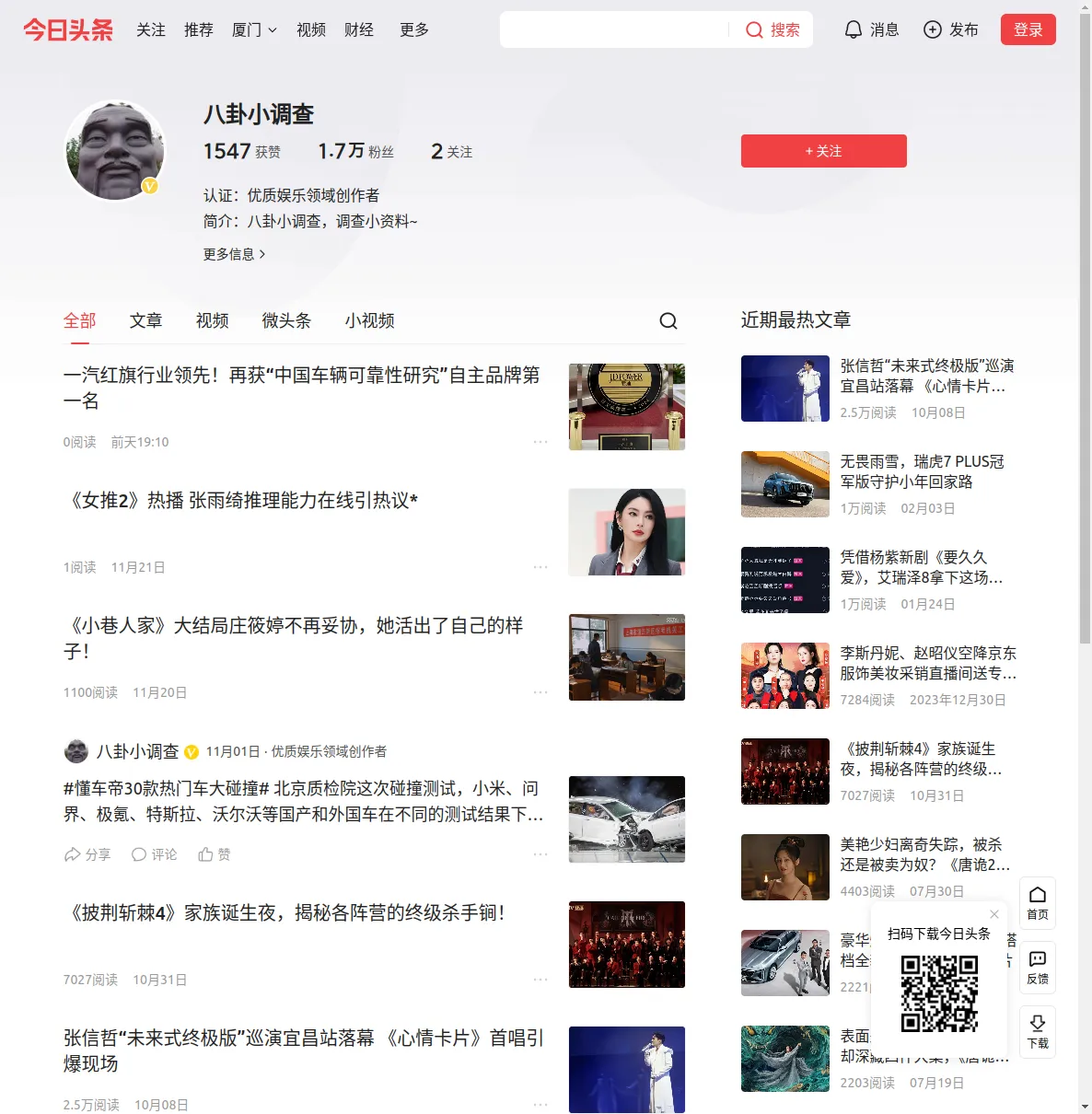Switch to the 文章 tab
Image resolution: width=1092 pixels, height=1114 pixels.
pyautogui.click(x=146, y=320)
